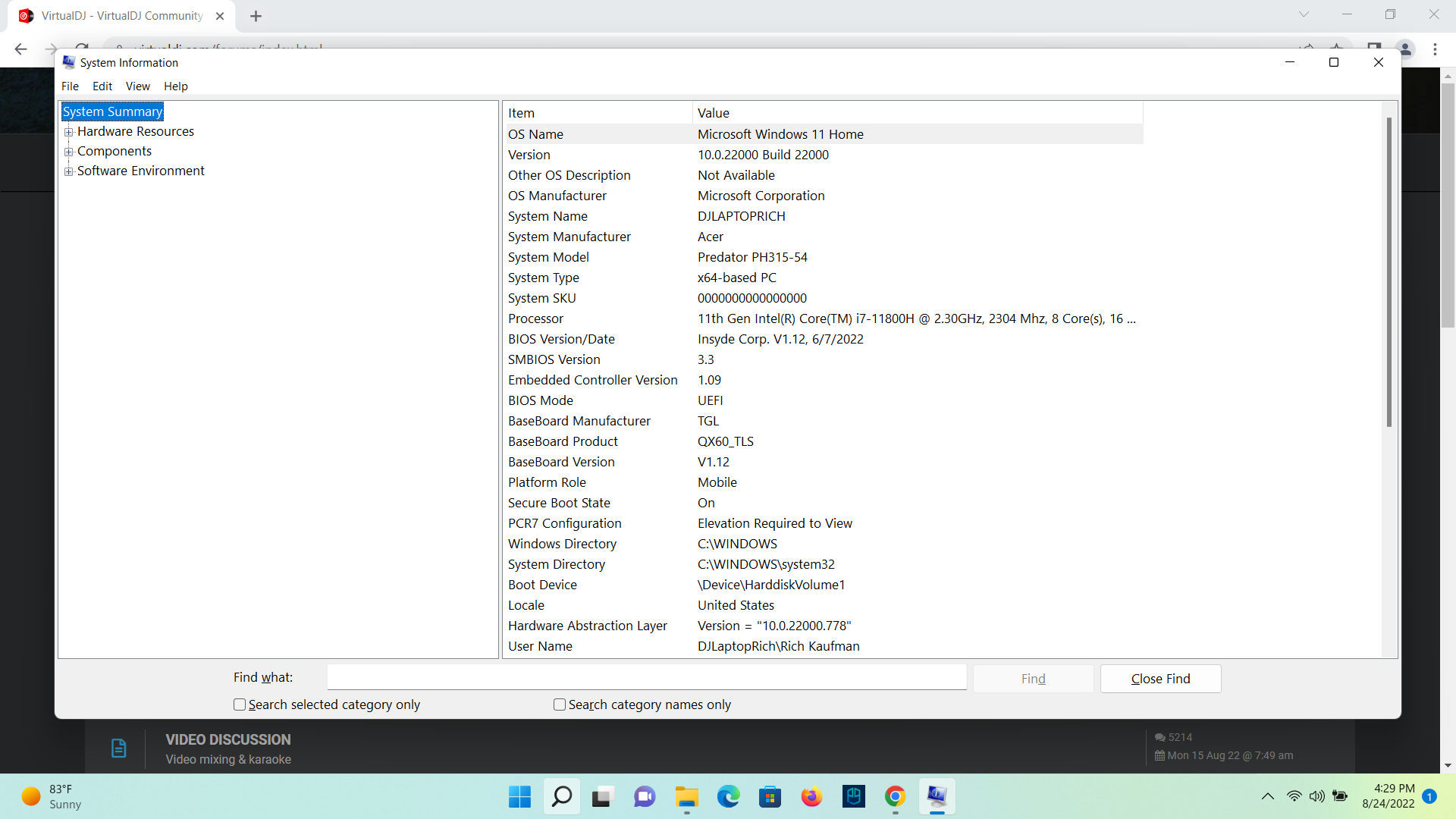
Task: Open the File menu
Action: tap(70, 86)
